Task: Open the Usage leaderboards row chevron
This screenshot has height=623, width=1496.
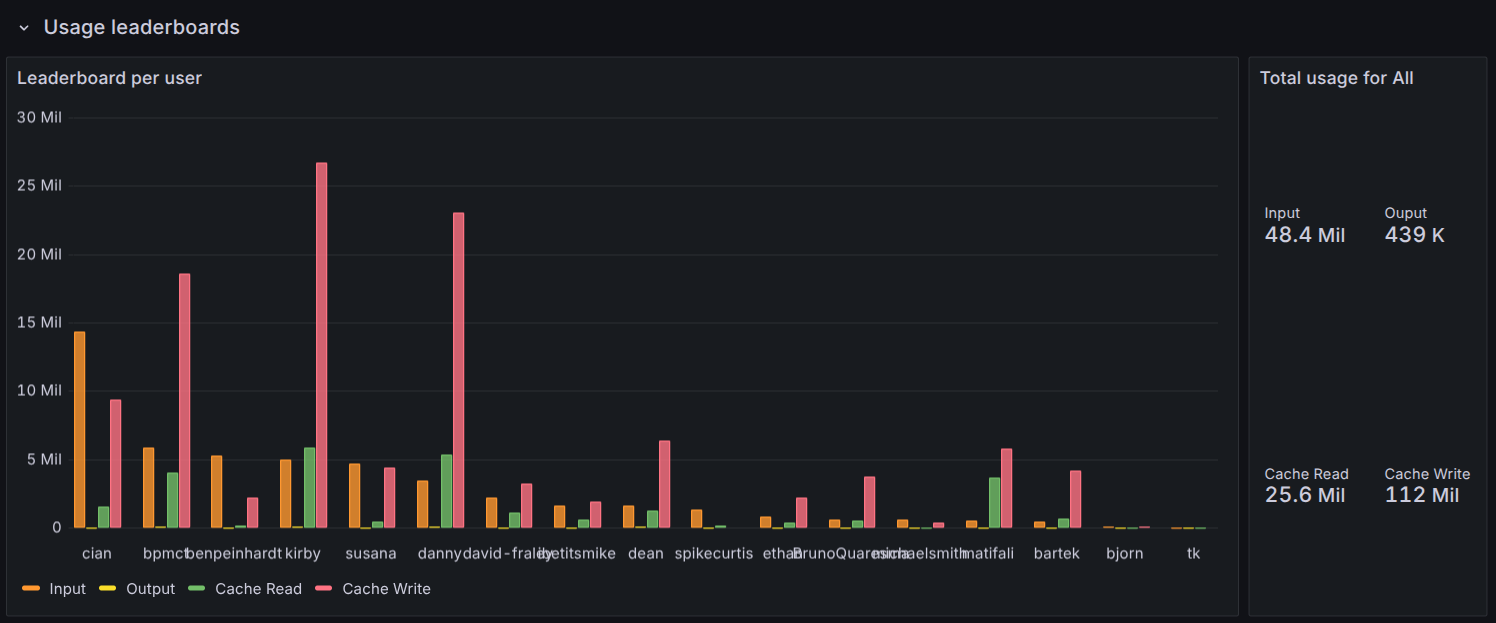Action: pyautogui.click(x=24, y=27)
